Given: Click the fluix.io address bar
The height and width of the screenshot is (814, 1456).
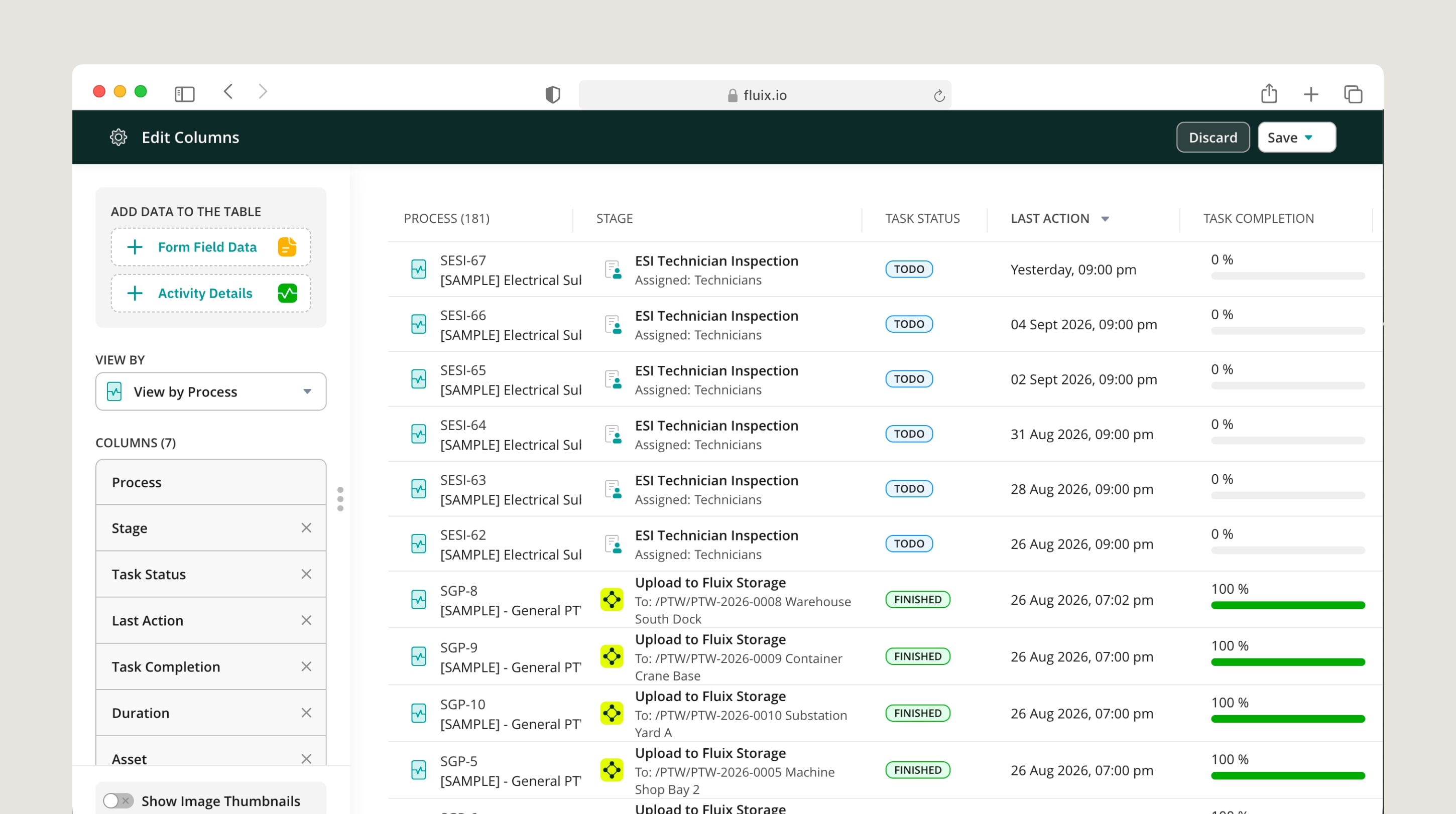Looking at the screenshot, I should coord(765,95).
